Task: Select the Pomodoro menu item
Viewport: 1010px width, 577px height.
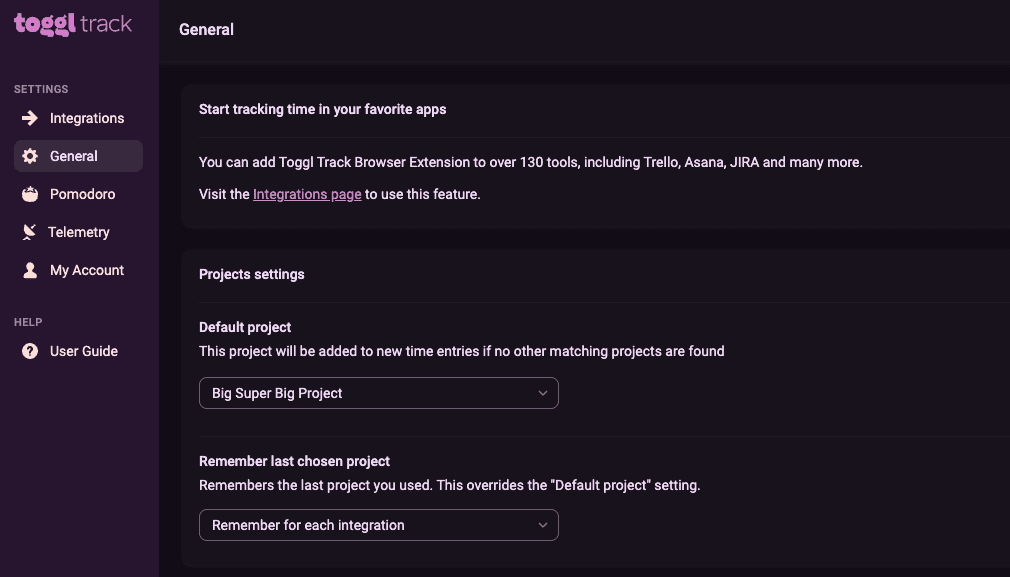Action: coord(79,194)
